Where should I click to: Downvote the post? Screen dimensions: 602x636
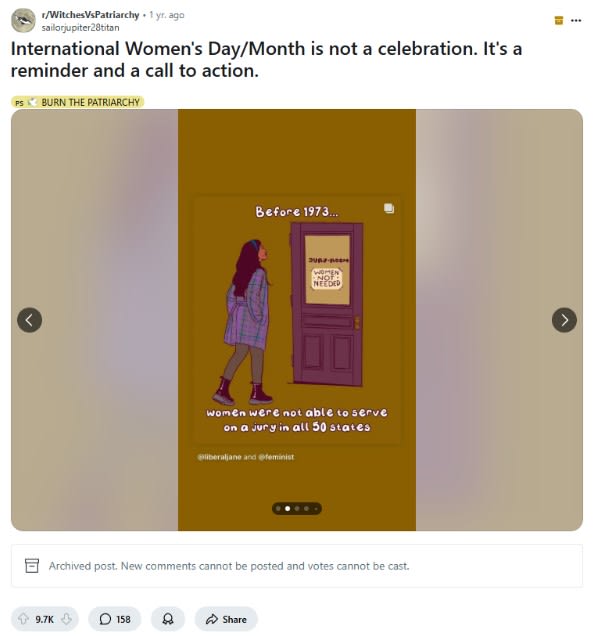click(67, 619)
